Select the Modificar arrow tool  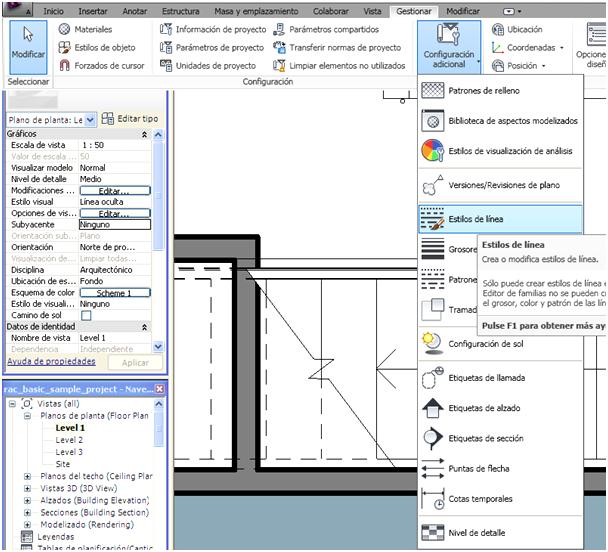point(27,44)
